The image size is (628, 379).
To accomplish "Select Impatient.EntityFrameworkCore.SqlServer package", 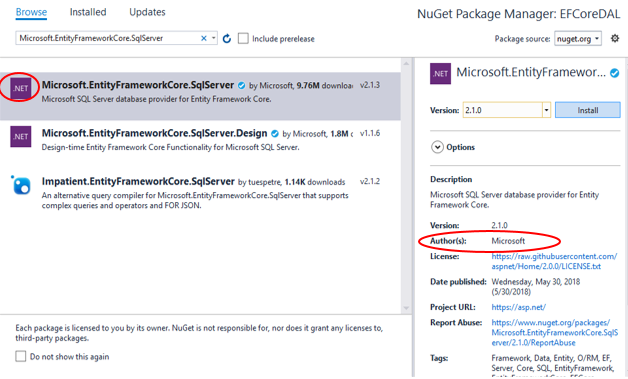I will point(200,193).
